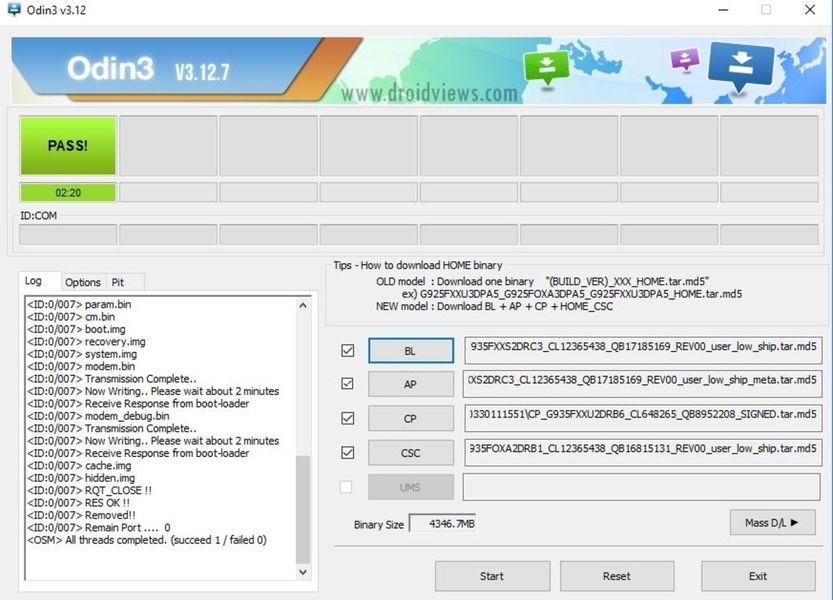Uncheck the CP checkbox
Screen dimensions: 833x600
[x=347, y=418]
